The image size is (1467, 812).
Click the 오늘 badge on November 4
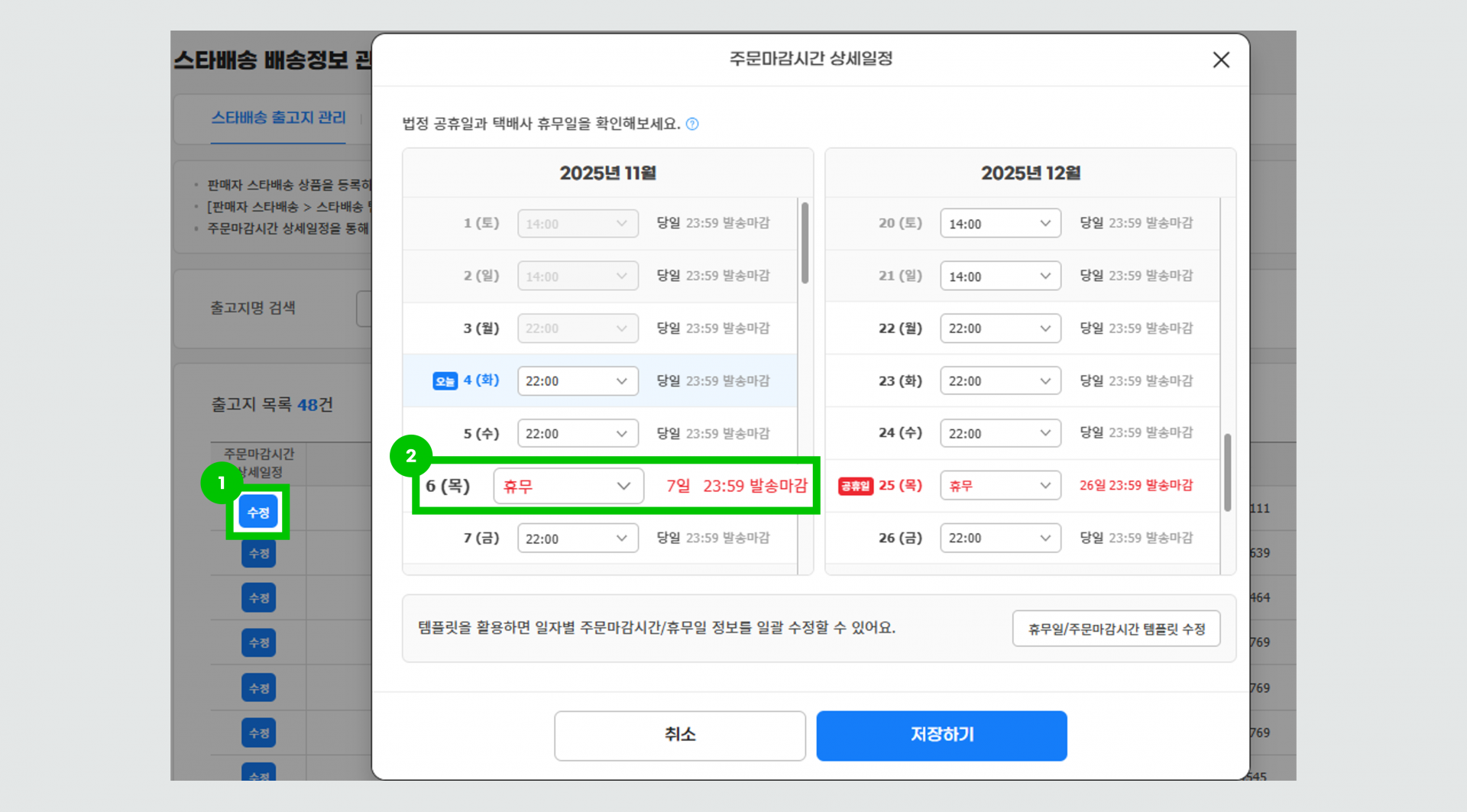click(x=445, y=381)
